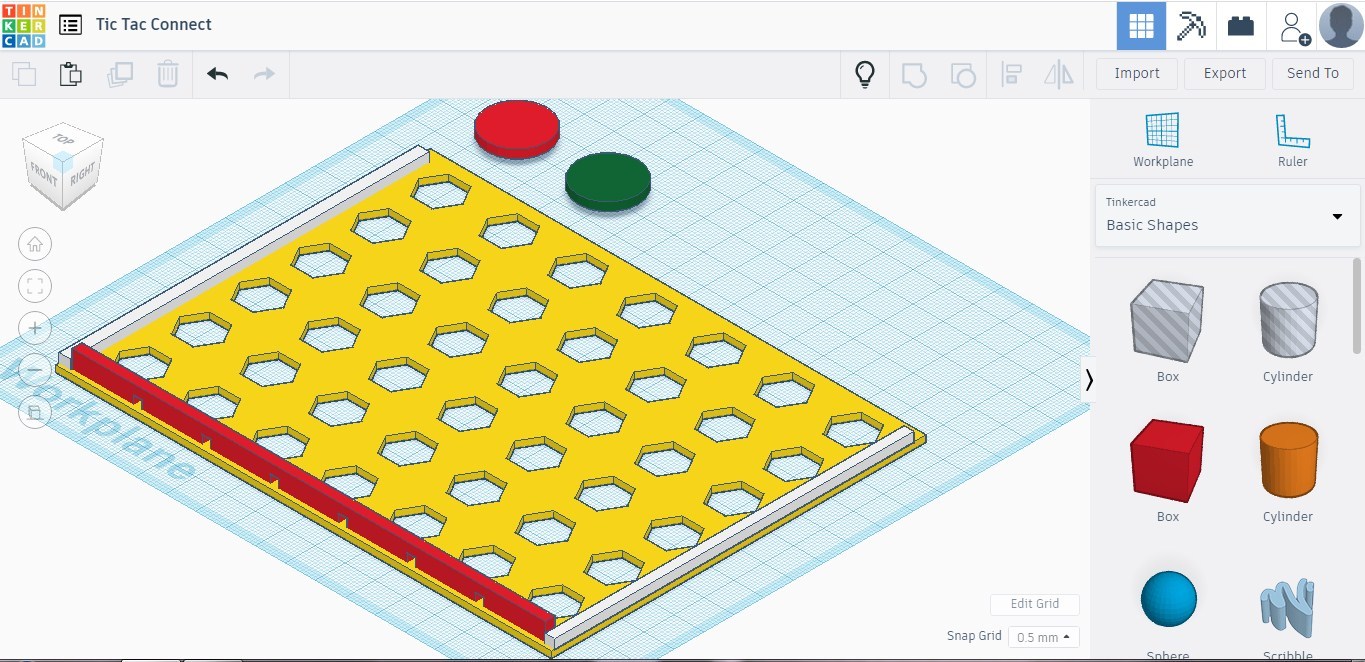
Task: Open the designs list icon
Action: [x=70, y=25]
